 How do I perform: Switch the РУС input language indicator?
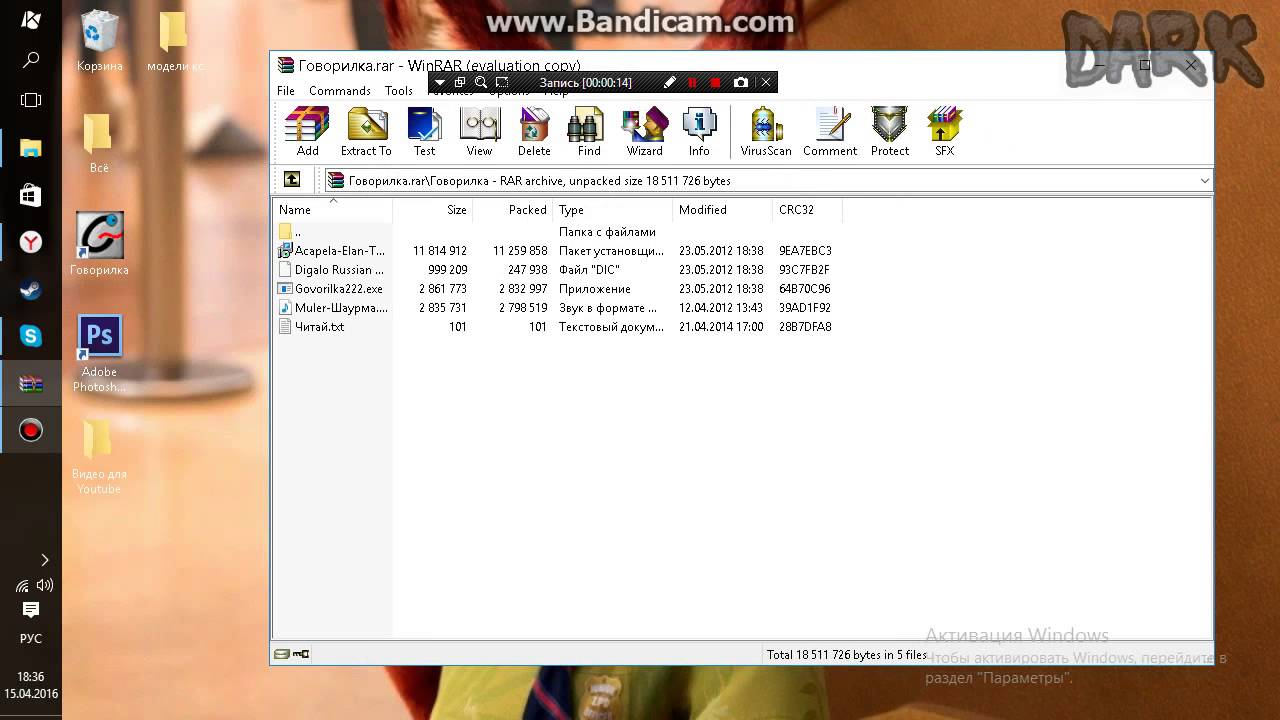click(31, 638)
